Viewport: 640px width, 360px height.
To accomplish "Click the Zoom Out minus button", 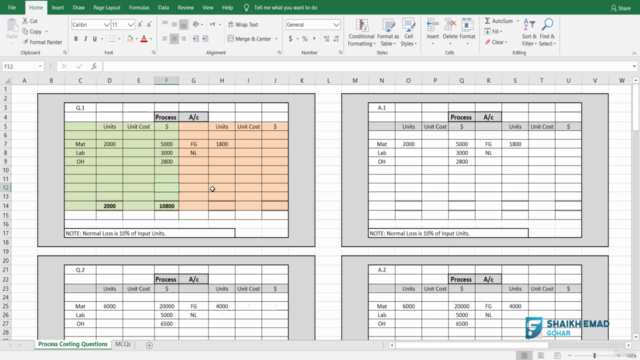I will coord(570,356).
